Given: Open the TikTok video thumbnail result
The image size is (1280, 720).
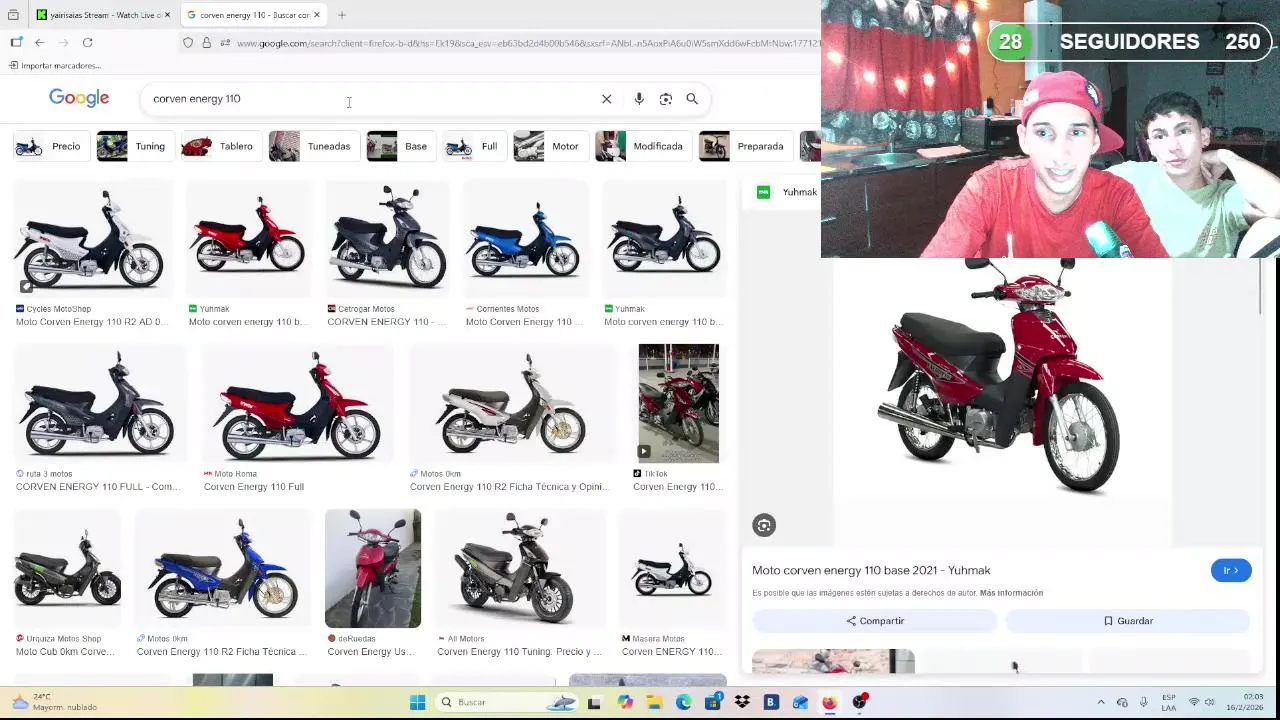Looking at the screenshot, I should (x=678, y=403).
